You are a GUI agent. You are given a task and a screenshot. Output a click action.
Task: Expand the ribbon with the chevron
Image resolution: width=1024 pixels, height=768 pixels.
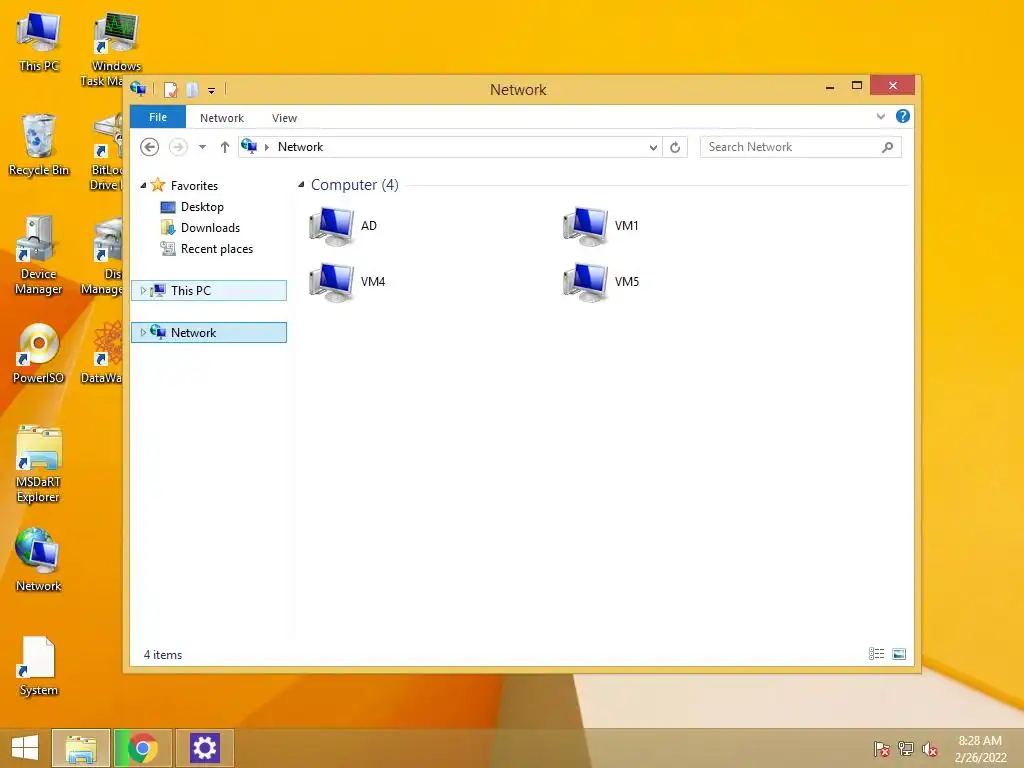[880, 116]
